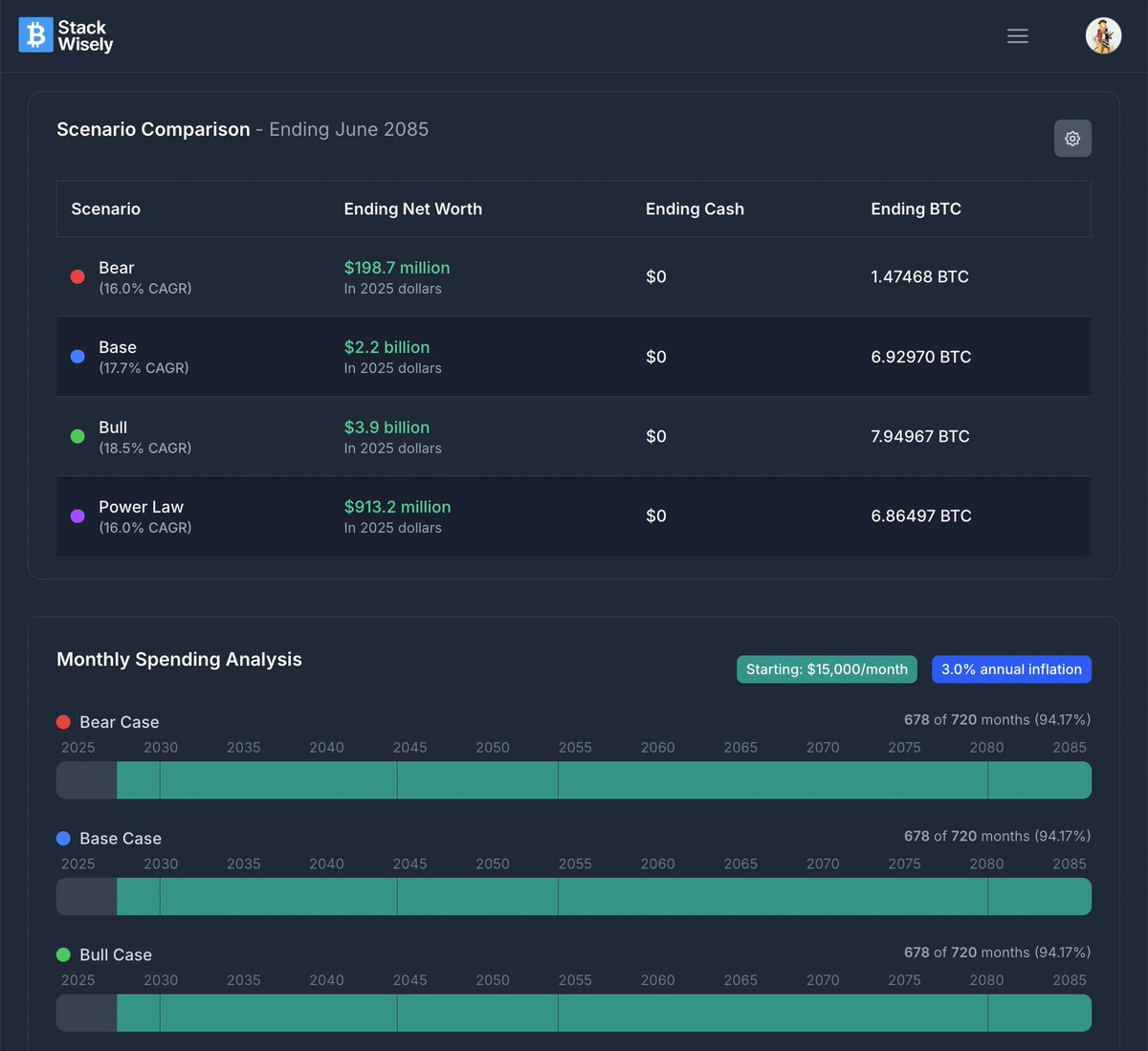Click the Bear Case spending timeline bar
The height and width of the screenshot is (1051, 1148).
point(574,780)
